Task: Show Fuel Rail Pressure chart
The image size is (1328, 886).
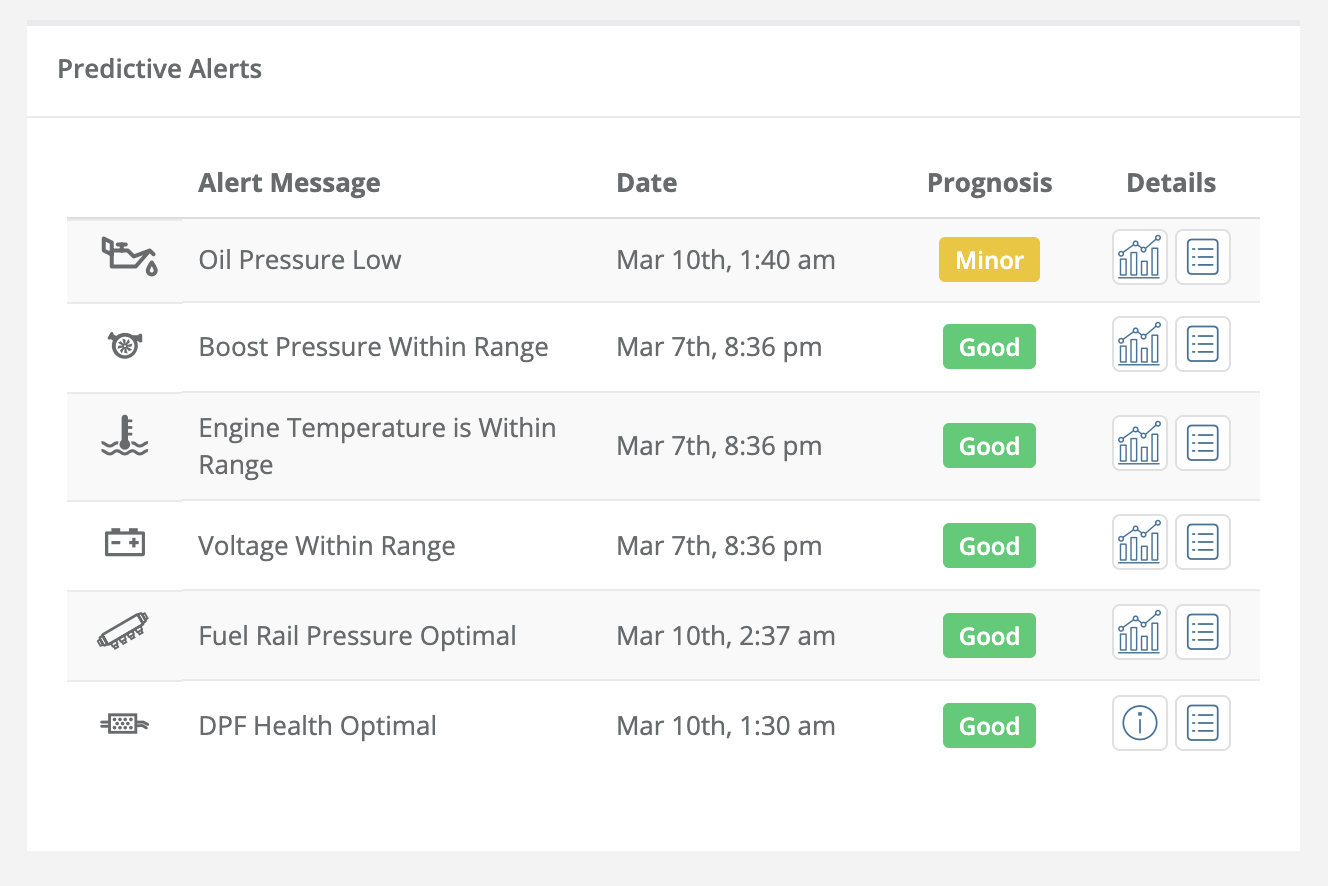Action: [1140, 633]
